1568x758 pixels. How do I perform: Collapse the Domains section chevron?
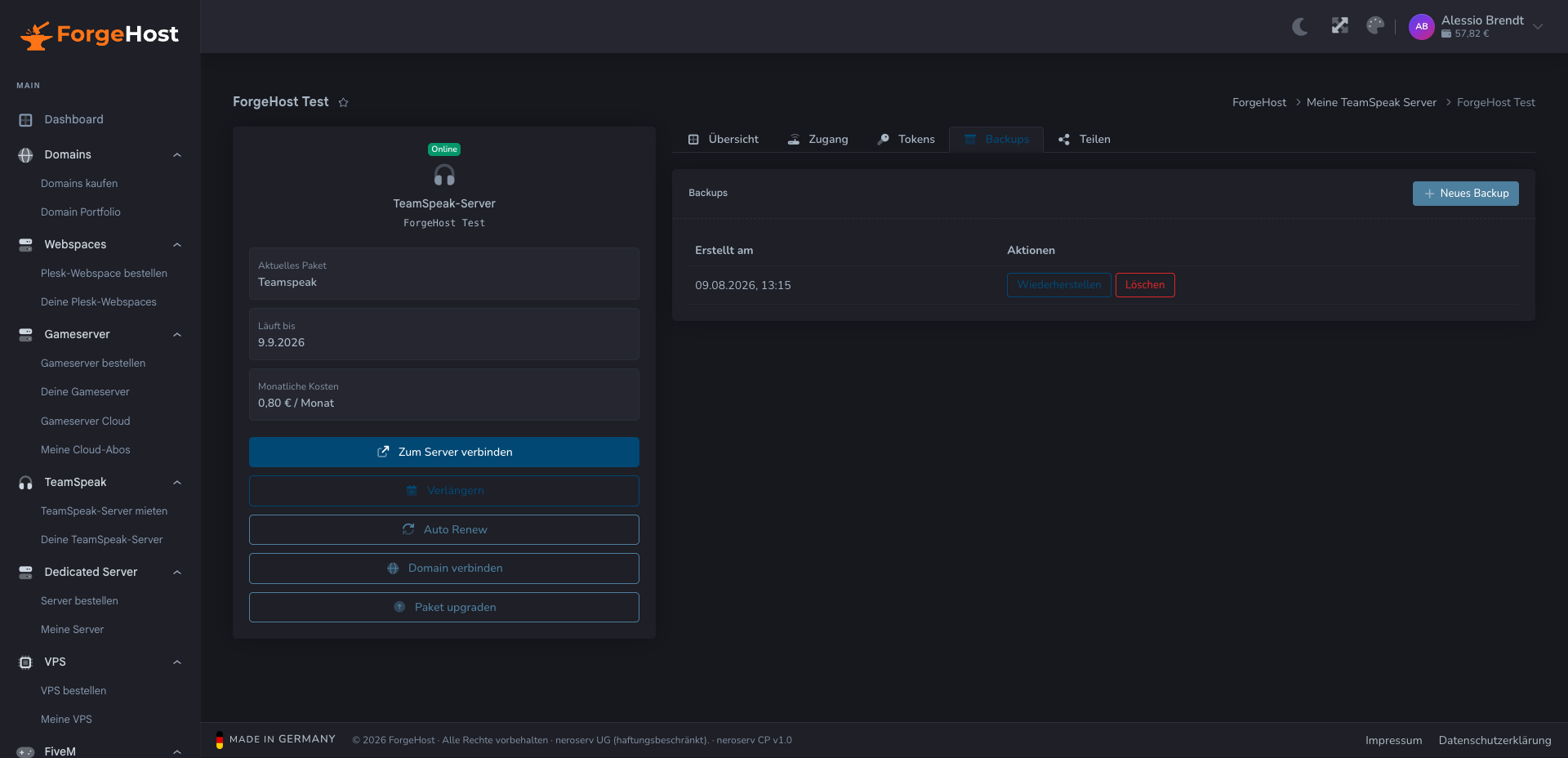[177, 155]
